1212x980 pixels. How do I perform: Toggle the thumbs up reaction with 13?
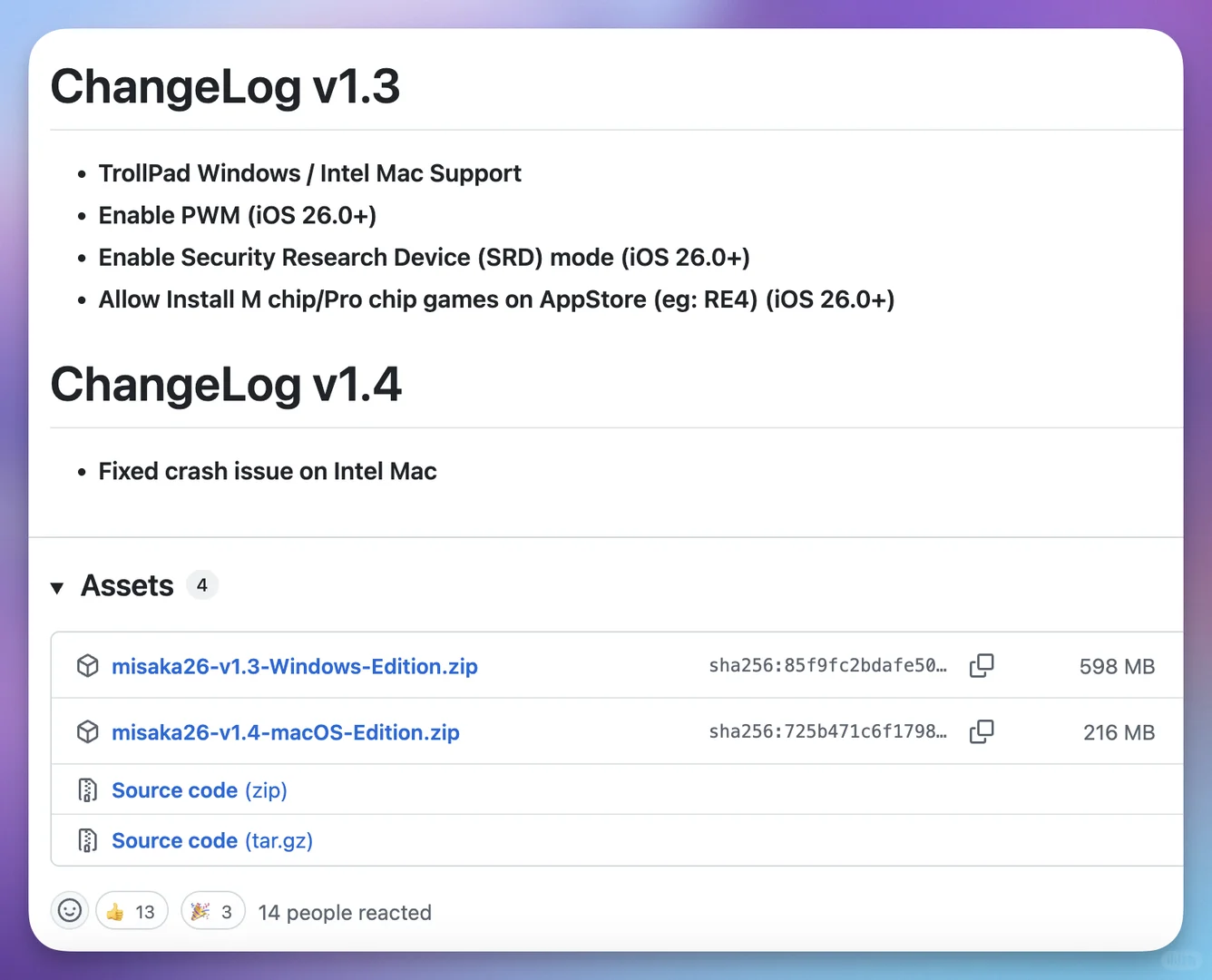tap(132, 911)
